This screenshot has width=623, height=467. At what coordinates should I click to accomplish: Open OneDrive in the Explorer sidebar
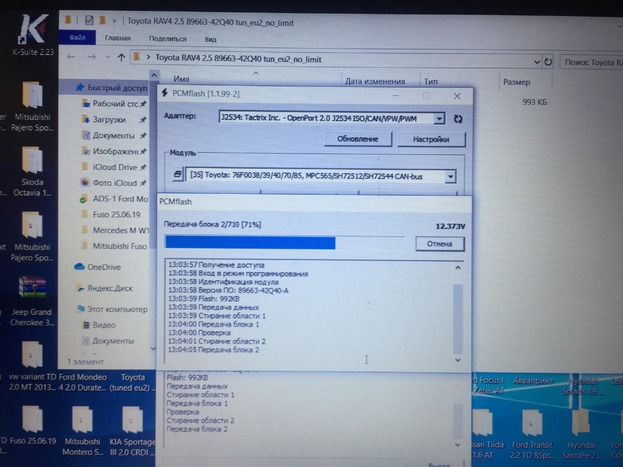pos(102,267)
